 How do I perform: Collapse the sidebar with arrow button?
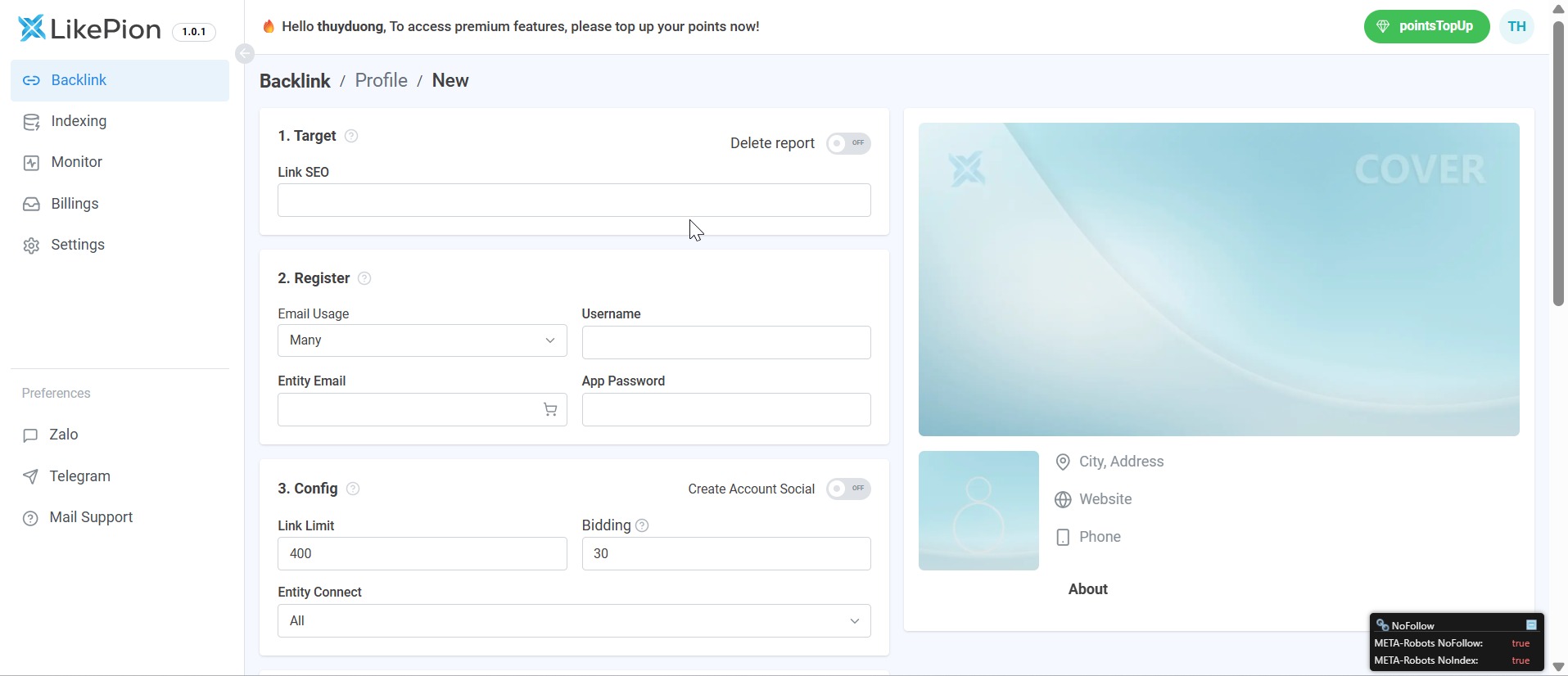(244, 54)
